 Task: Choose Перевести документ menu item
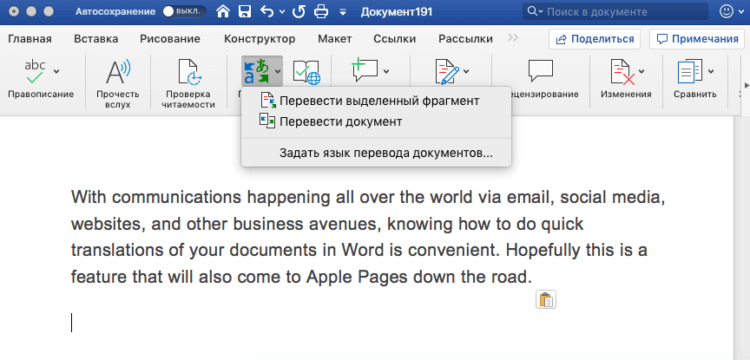[x=376, y=121]
